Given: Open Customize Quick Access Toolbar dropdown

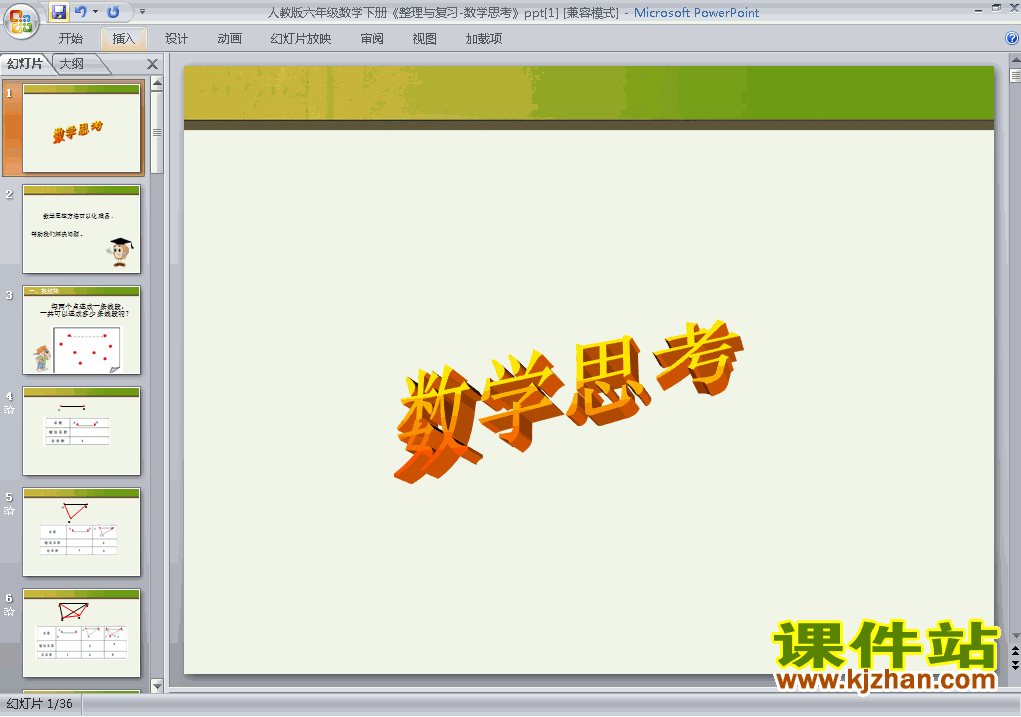Looking at the screenshot, I should [142, 12].
